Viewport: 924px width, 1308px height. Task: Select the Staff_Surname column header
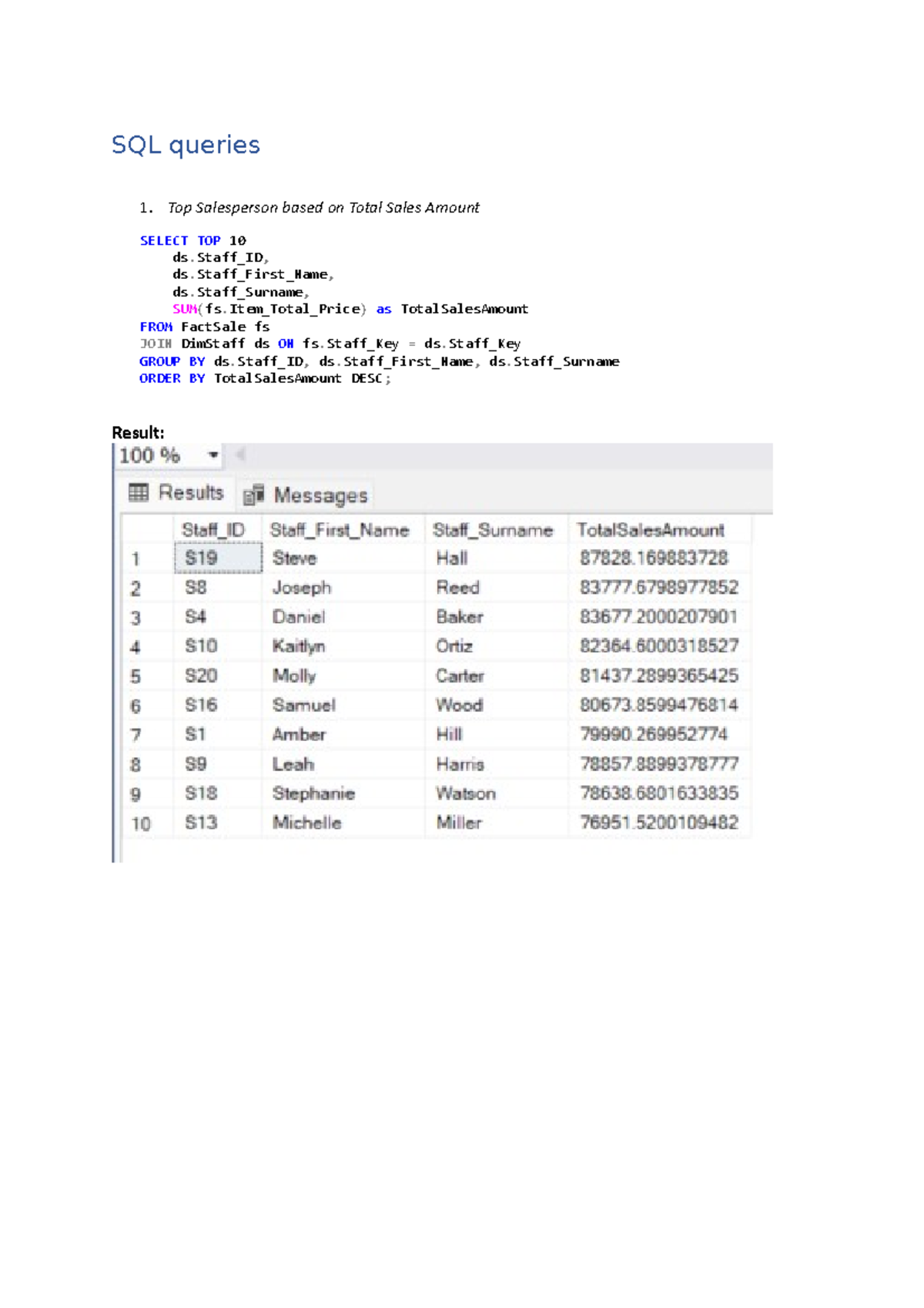point(493,530)
